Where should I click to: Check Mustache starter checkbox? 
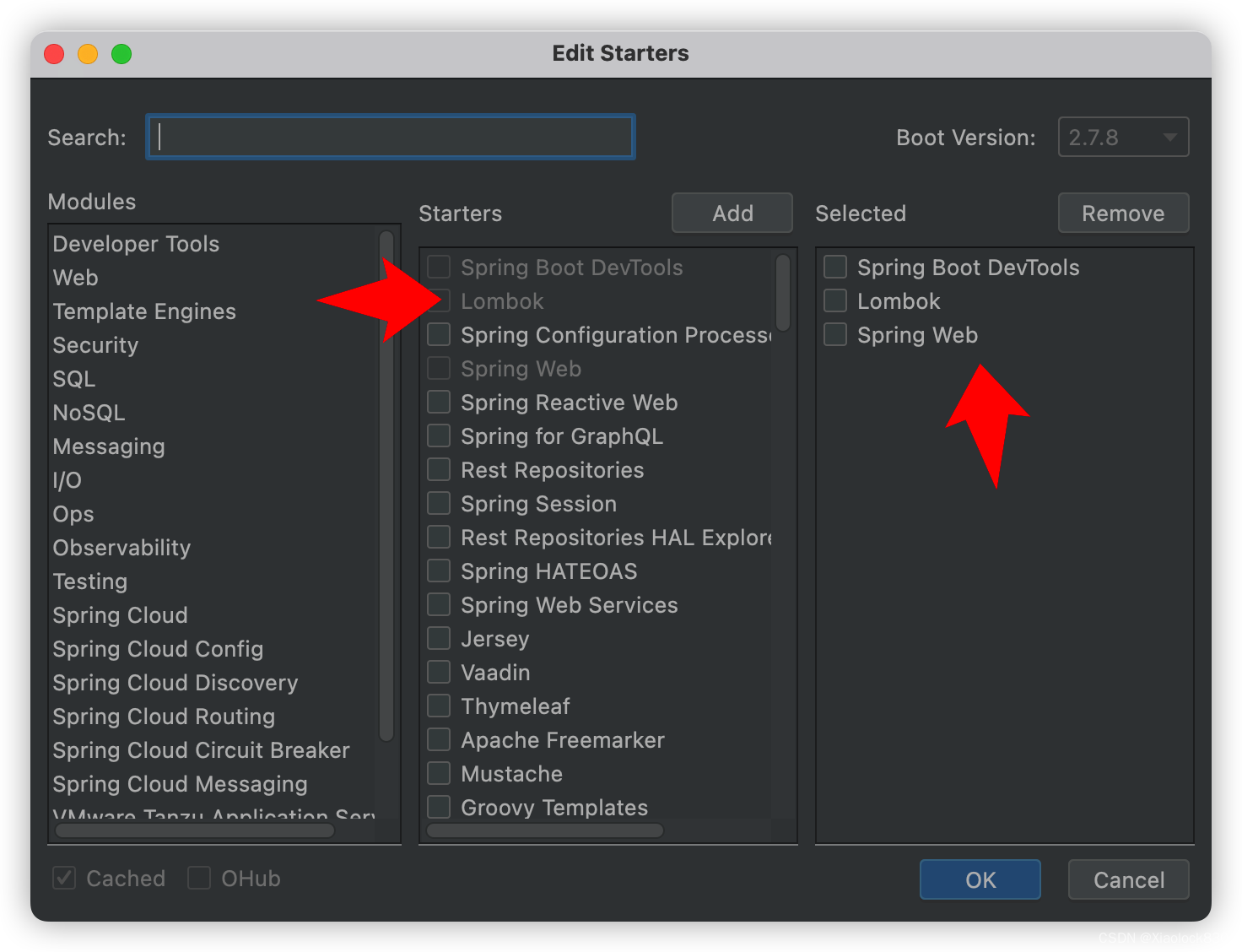[439, 773]
